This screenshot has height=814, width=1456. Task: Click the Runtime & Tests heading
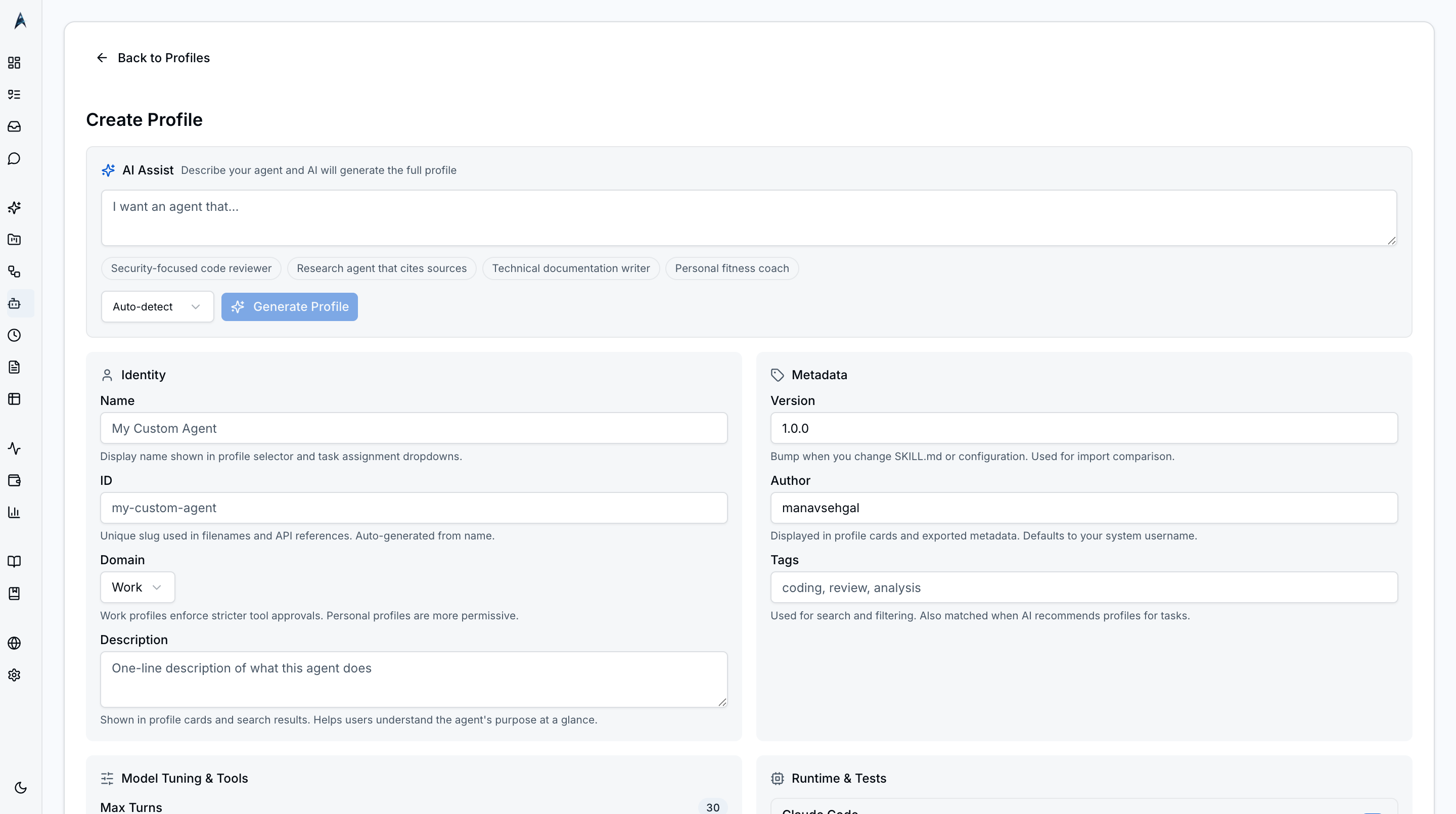839,779
